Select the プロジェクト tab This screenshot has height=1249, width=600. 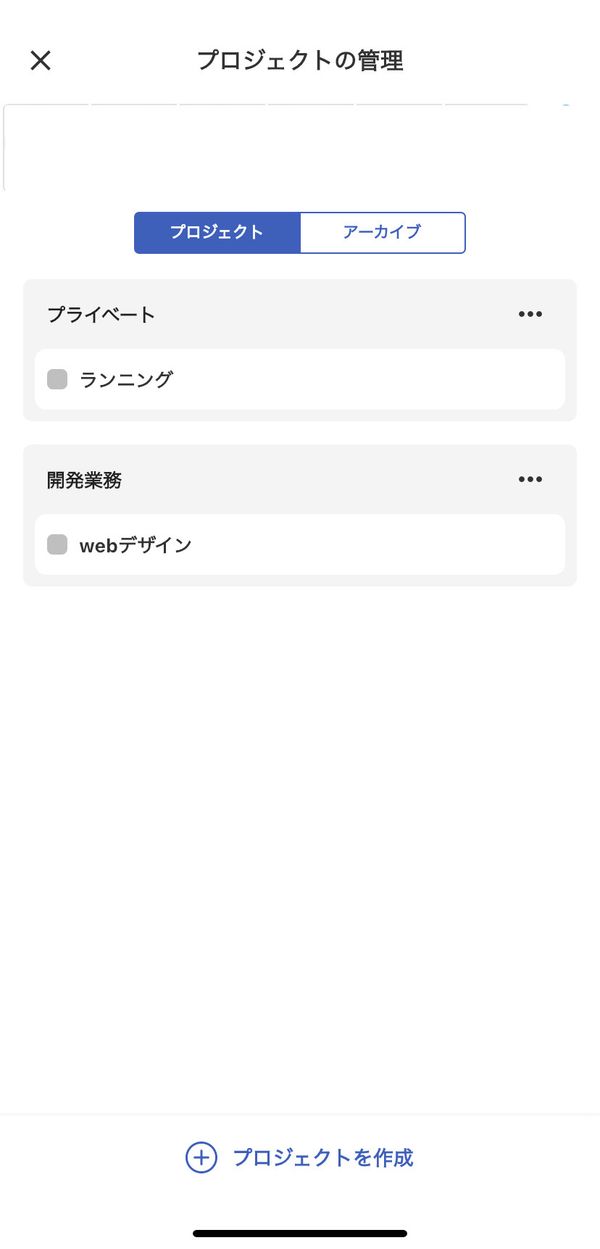pos(217,232)
